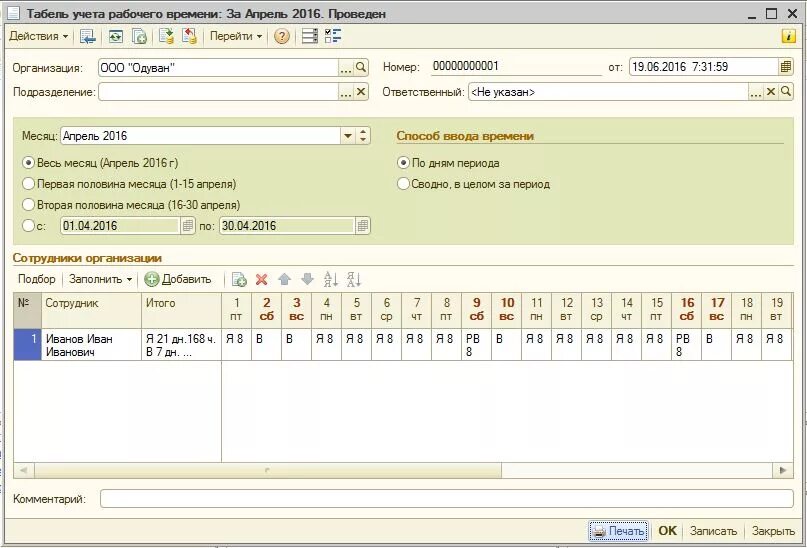807x548 pixels.
Task: Click the Добавить button
Action: point(178,279)
